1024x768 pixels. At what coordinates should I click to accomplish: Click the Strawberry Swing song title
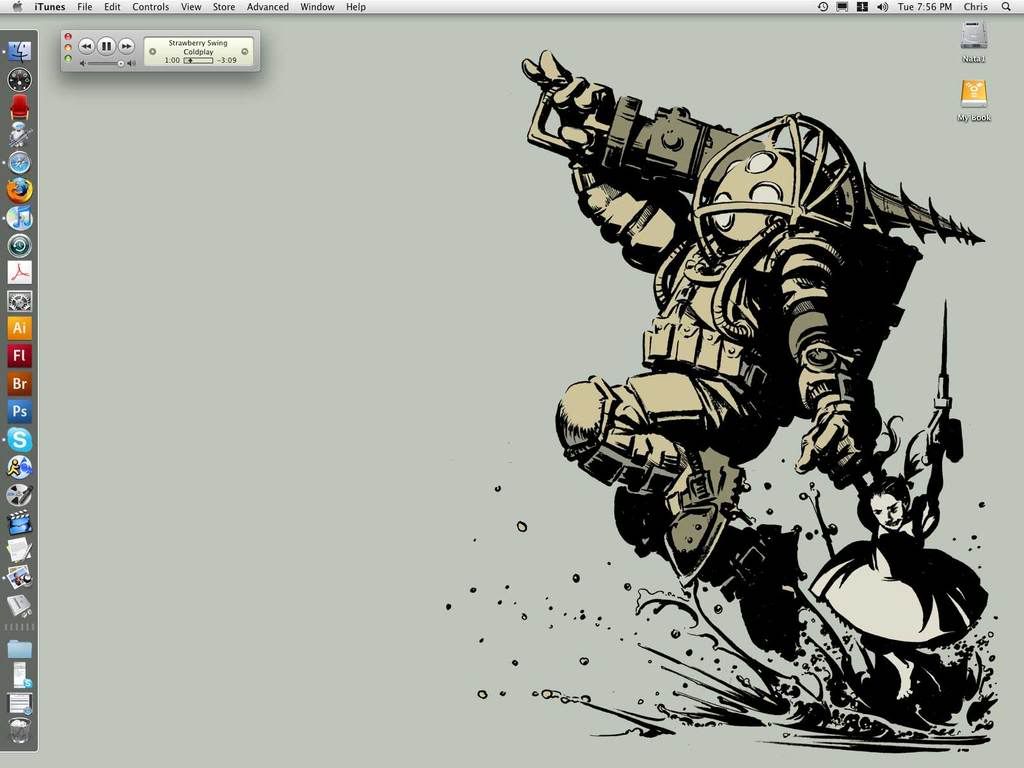point(198,43)
